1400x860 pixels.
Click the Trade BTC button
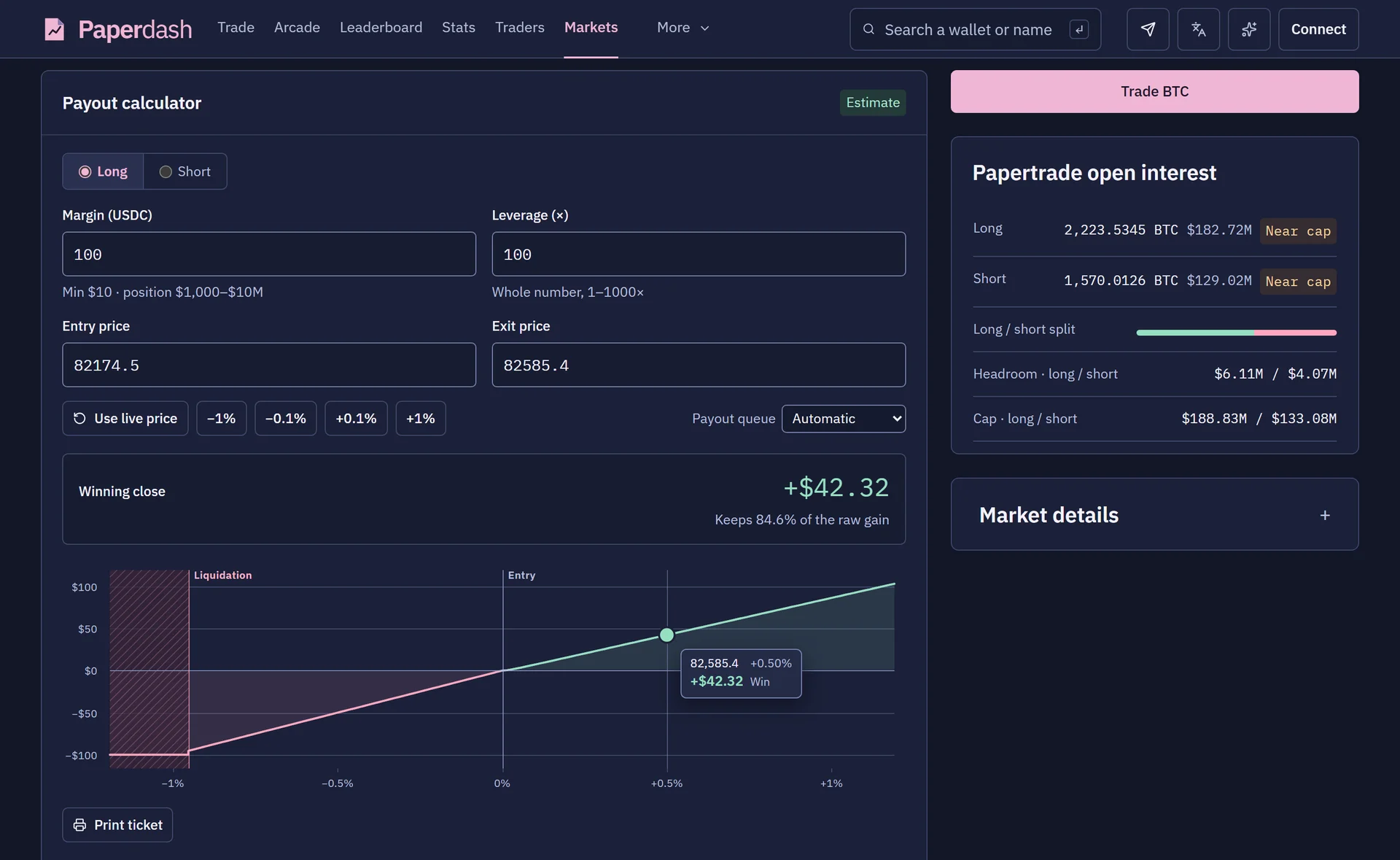(1154, 91)
